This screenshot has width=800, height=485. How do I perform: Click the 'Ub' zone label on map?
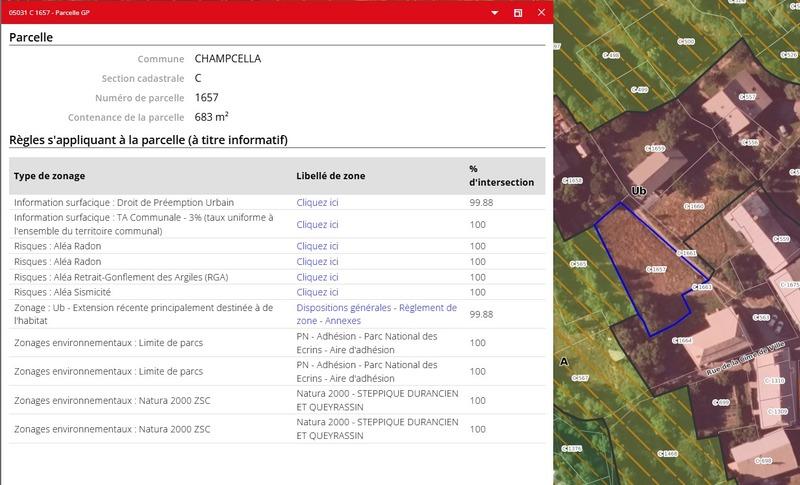[638, 190]
